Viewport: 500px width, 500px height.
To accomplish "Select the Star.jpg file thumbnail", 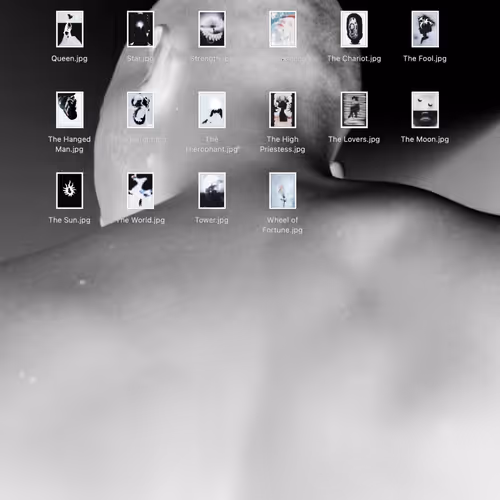I will tap(140, 29).
